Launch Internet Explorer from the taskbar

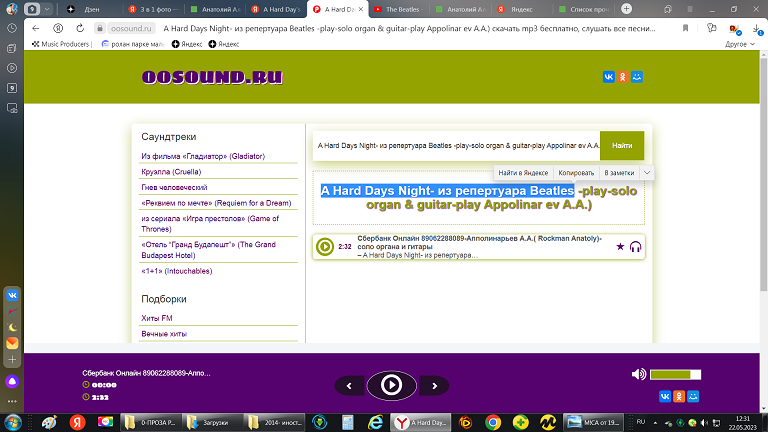376,422
